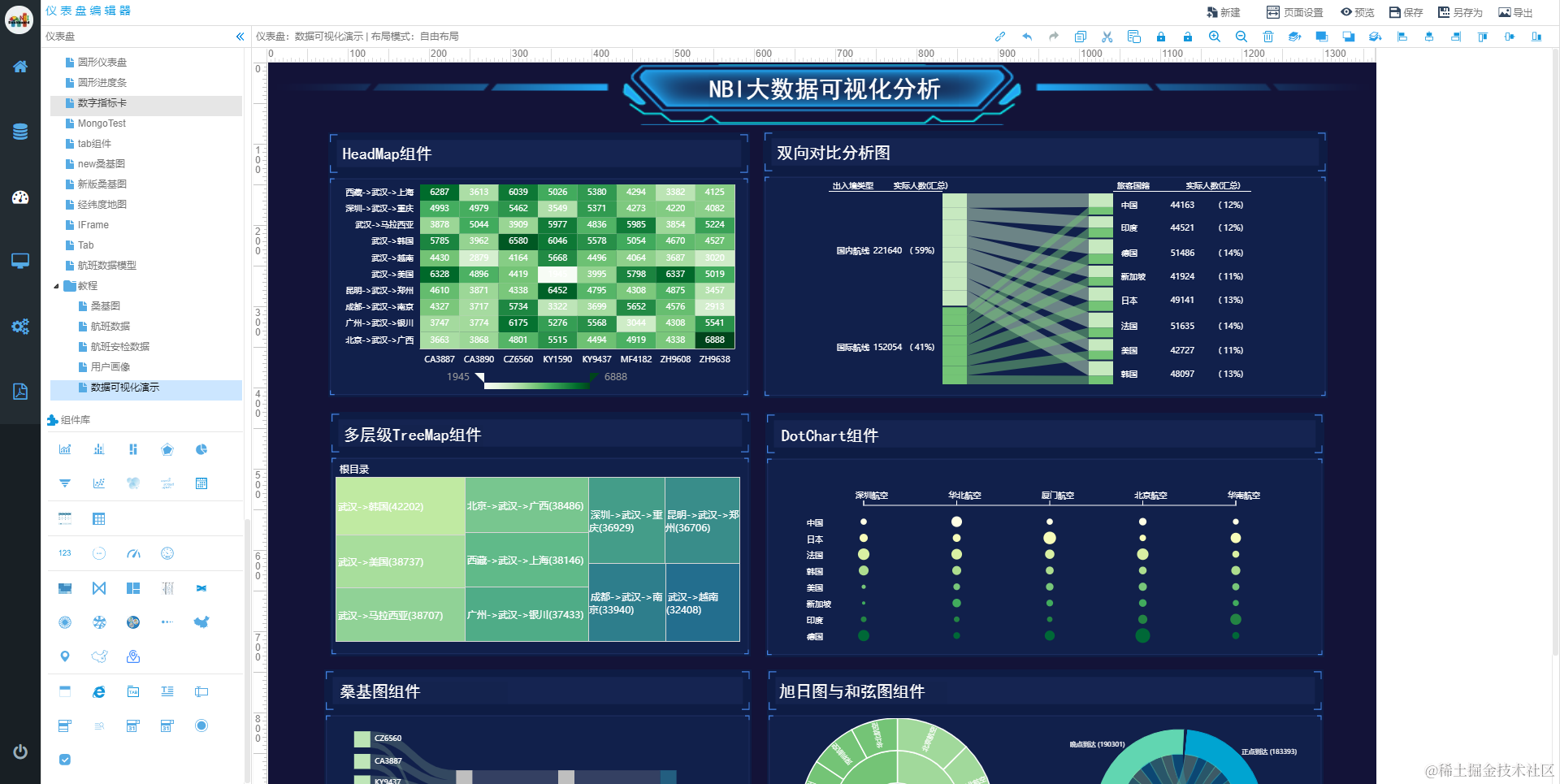Image resolution: width=1560 pixels, height=784 pixels.
Task: Select the line chart component icon
Action: (x=65, y=449)
